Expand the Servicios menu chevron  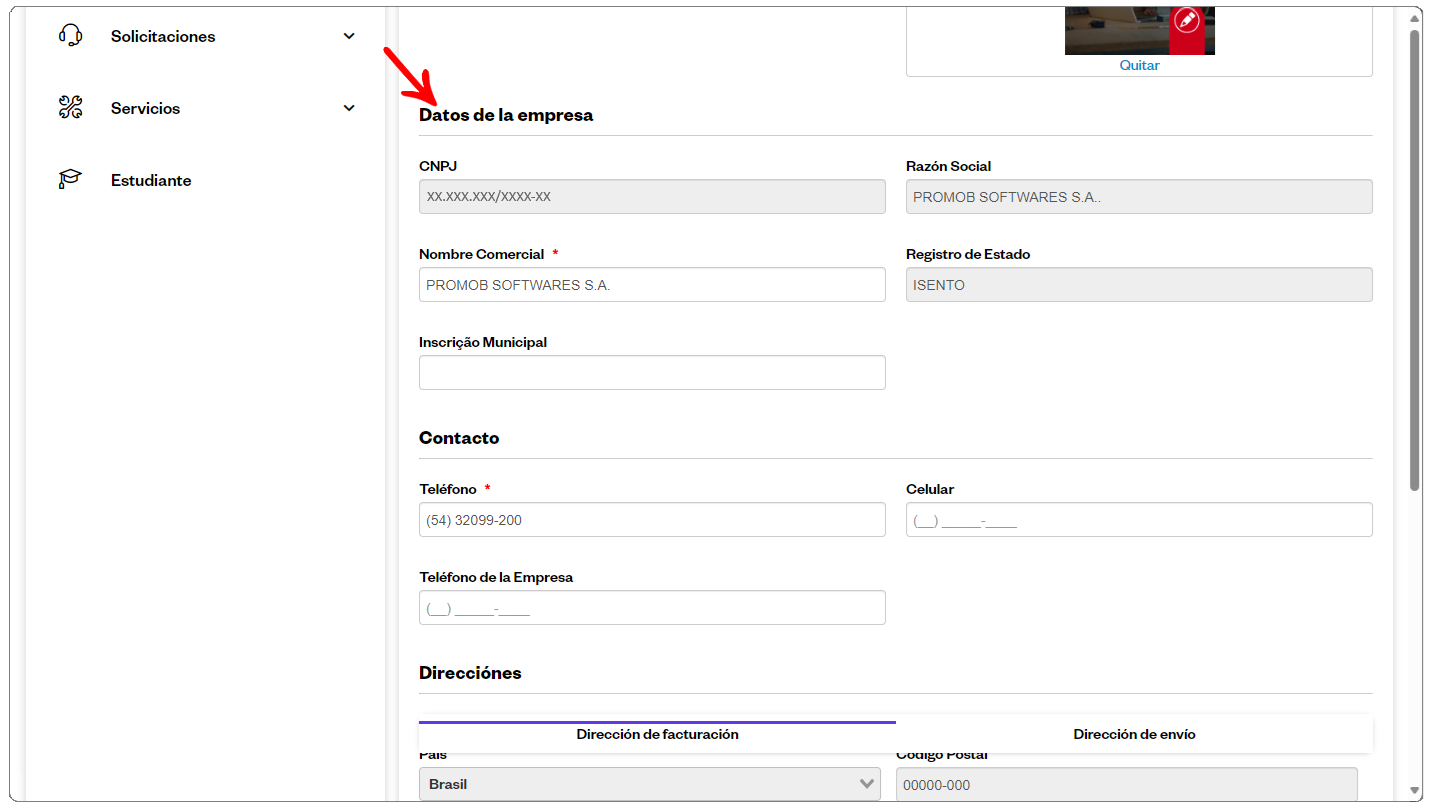coord(349,108)
